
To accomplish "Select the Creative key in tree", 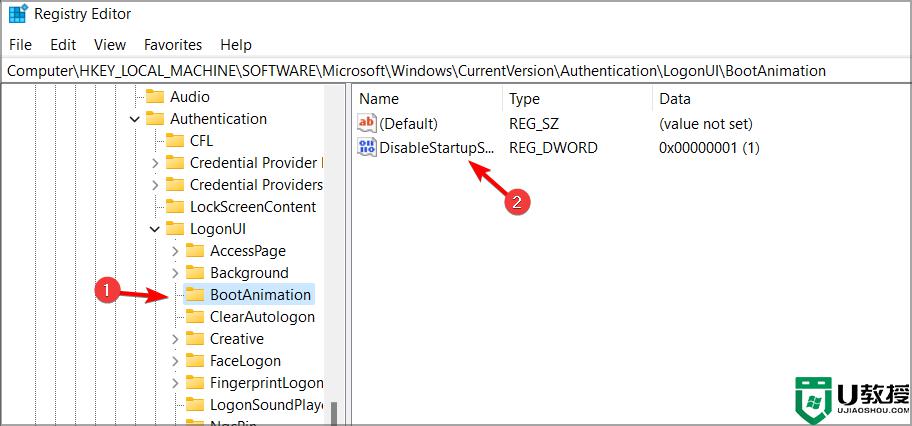I will point(236,339).
